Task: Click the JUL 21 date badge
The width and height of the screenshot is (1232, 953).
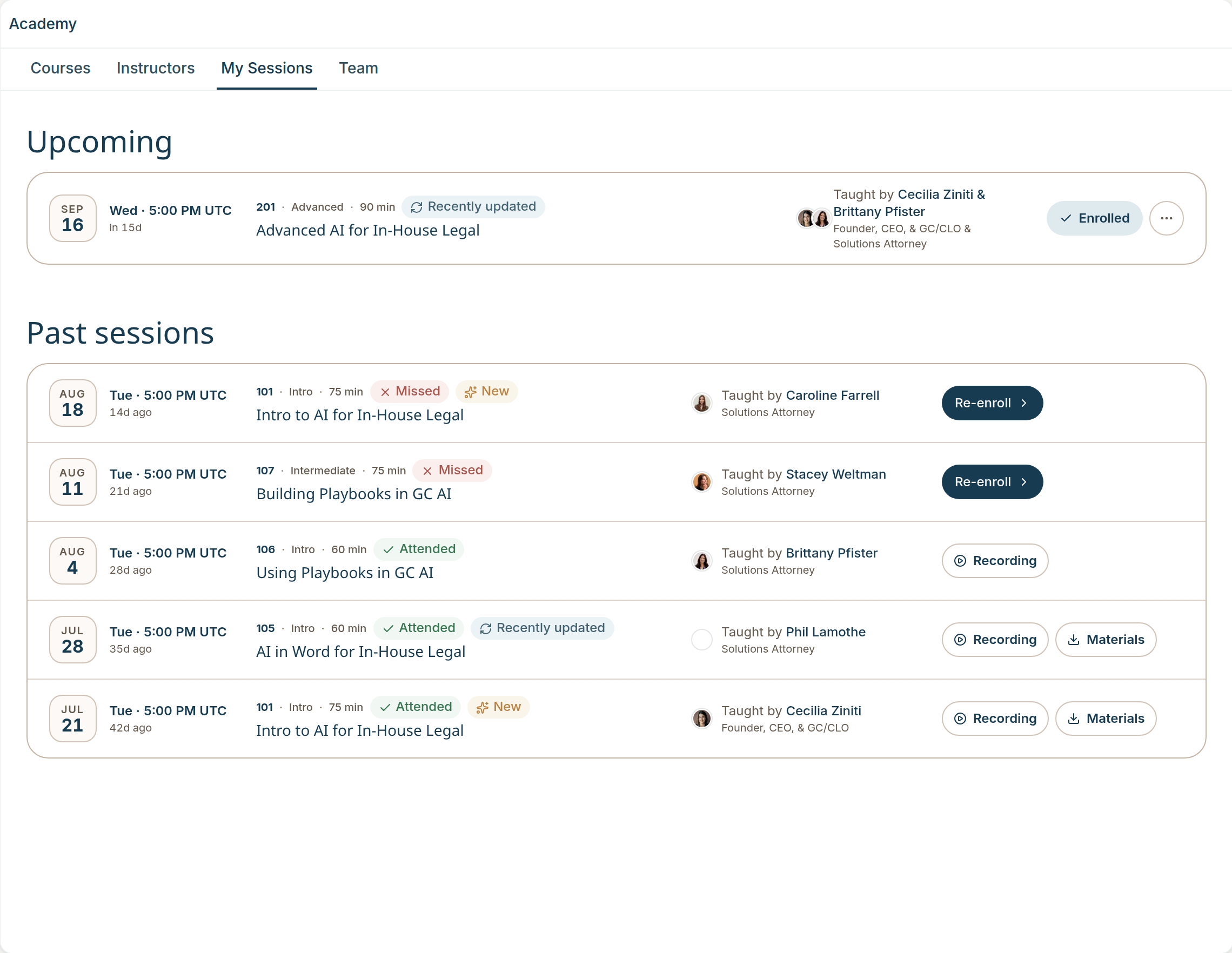Action: 73,719
